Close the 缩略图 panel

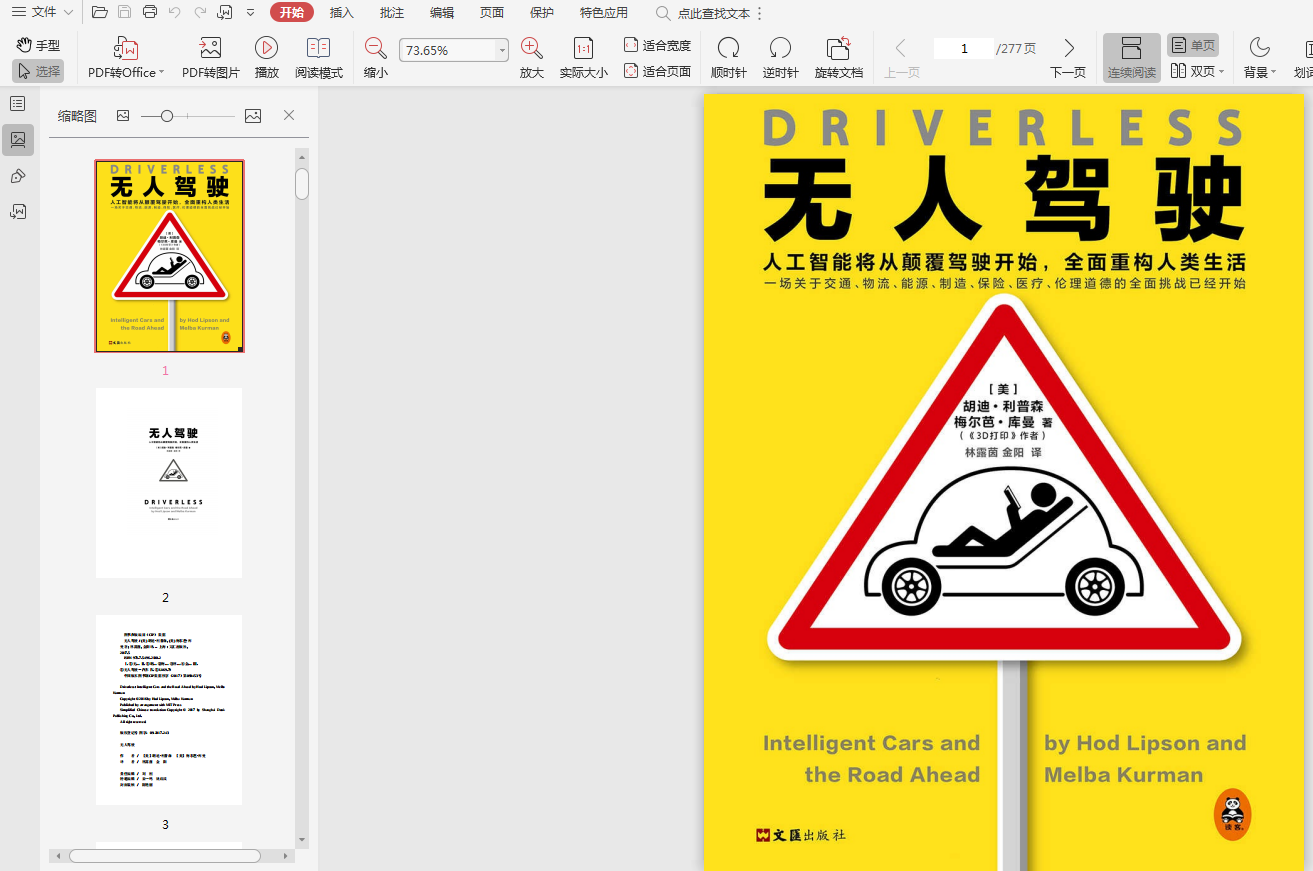(289, 116)
